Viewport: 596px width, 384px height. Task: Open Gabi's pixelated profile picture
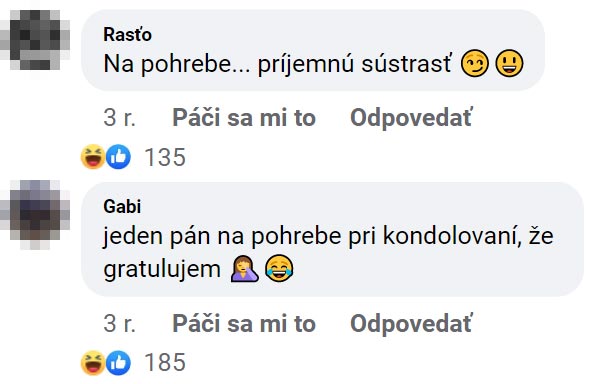35,214
